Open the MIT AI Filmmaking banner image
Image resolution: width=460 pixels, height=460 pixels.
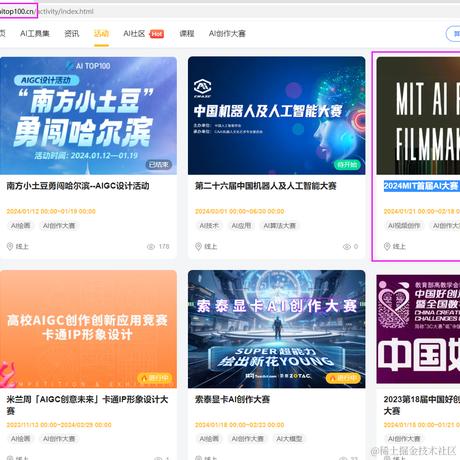coord(418,116)
